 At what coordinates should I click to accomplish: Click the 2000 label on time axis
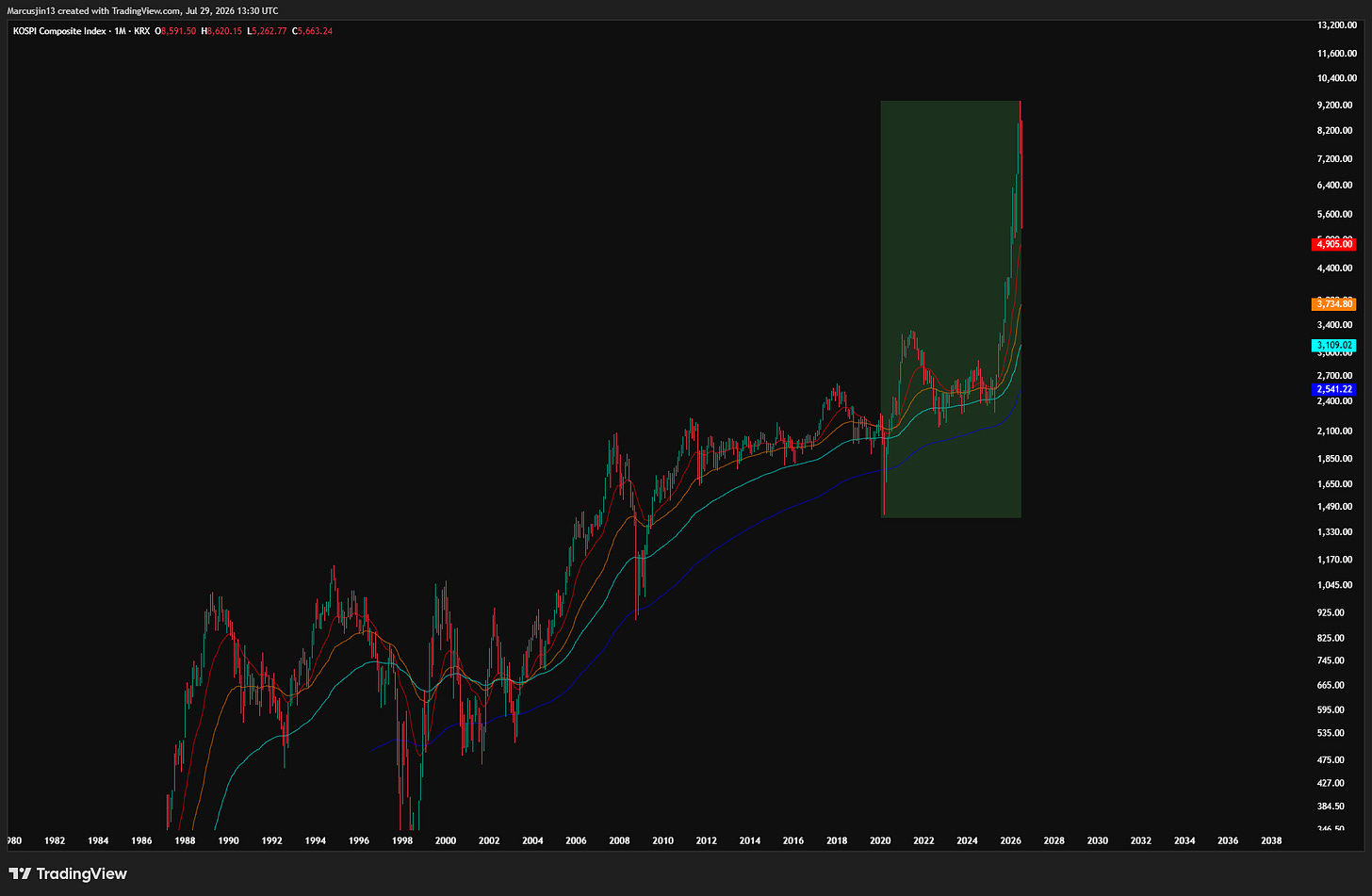pos(445,840)
